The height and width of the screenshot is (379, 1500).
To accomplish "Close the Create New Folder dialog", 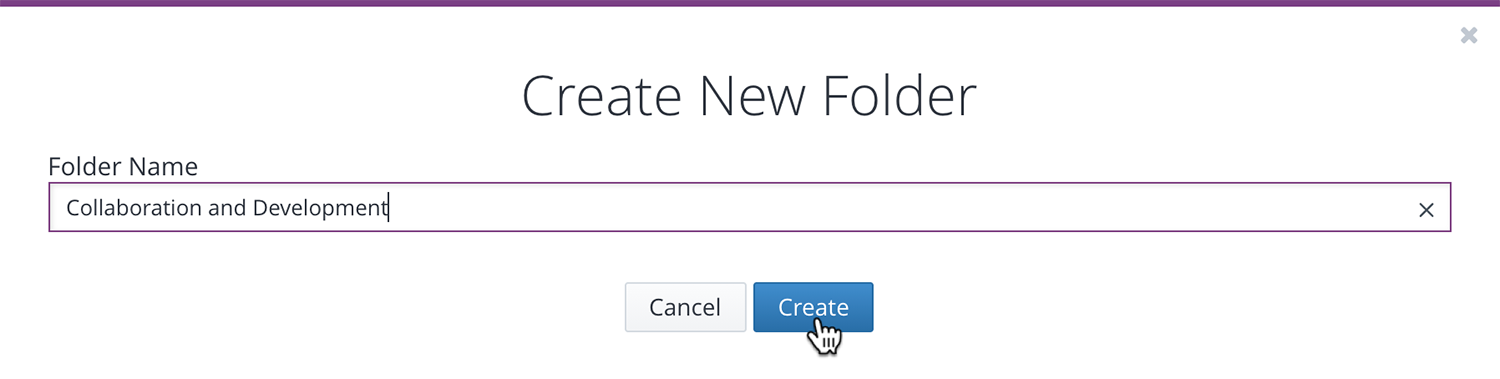I will [1468, 36].
